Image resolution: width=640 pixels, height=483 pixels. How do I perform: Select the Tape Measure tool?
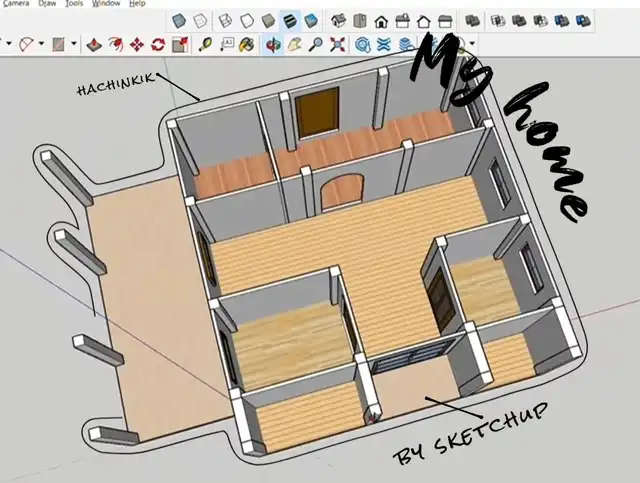click(205, 44)
